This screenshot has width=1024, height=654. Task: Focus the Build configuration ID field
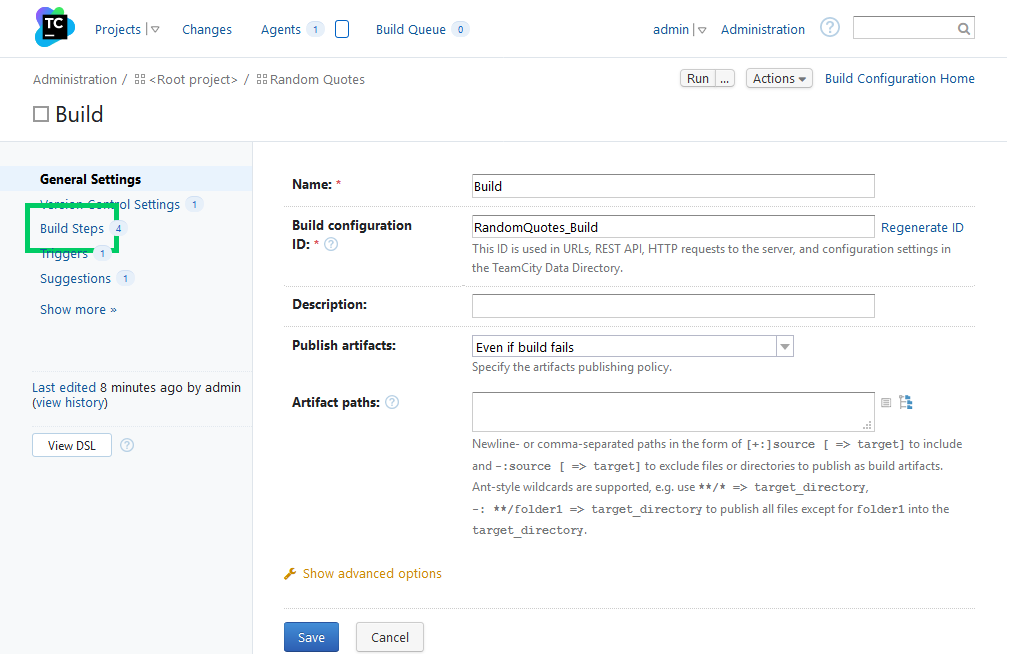pyautogui.click(x=673, y=227)
